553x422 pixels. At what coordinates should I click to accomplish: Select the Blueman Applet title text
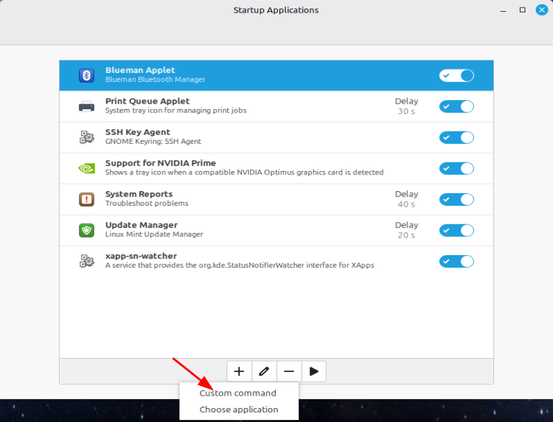pyautogui.click(x=140, y=70)
